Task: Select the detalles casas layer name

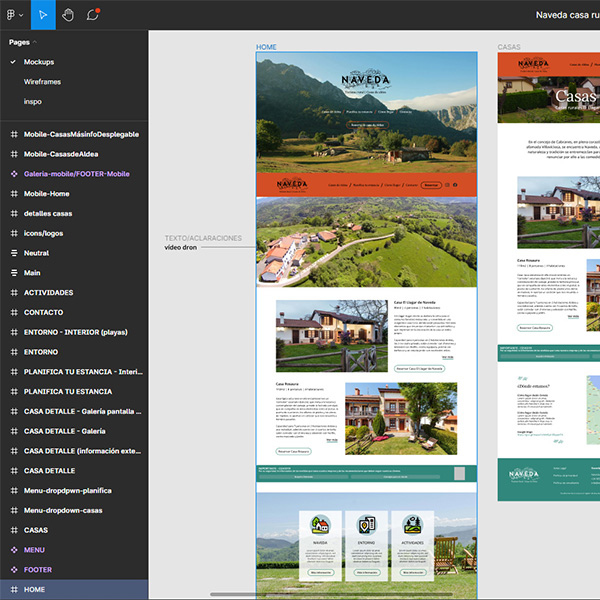Action: pyautogui.click(x=48, y=214)
